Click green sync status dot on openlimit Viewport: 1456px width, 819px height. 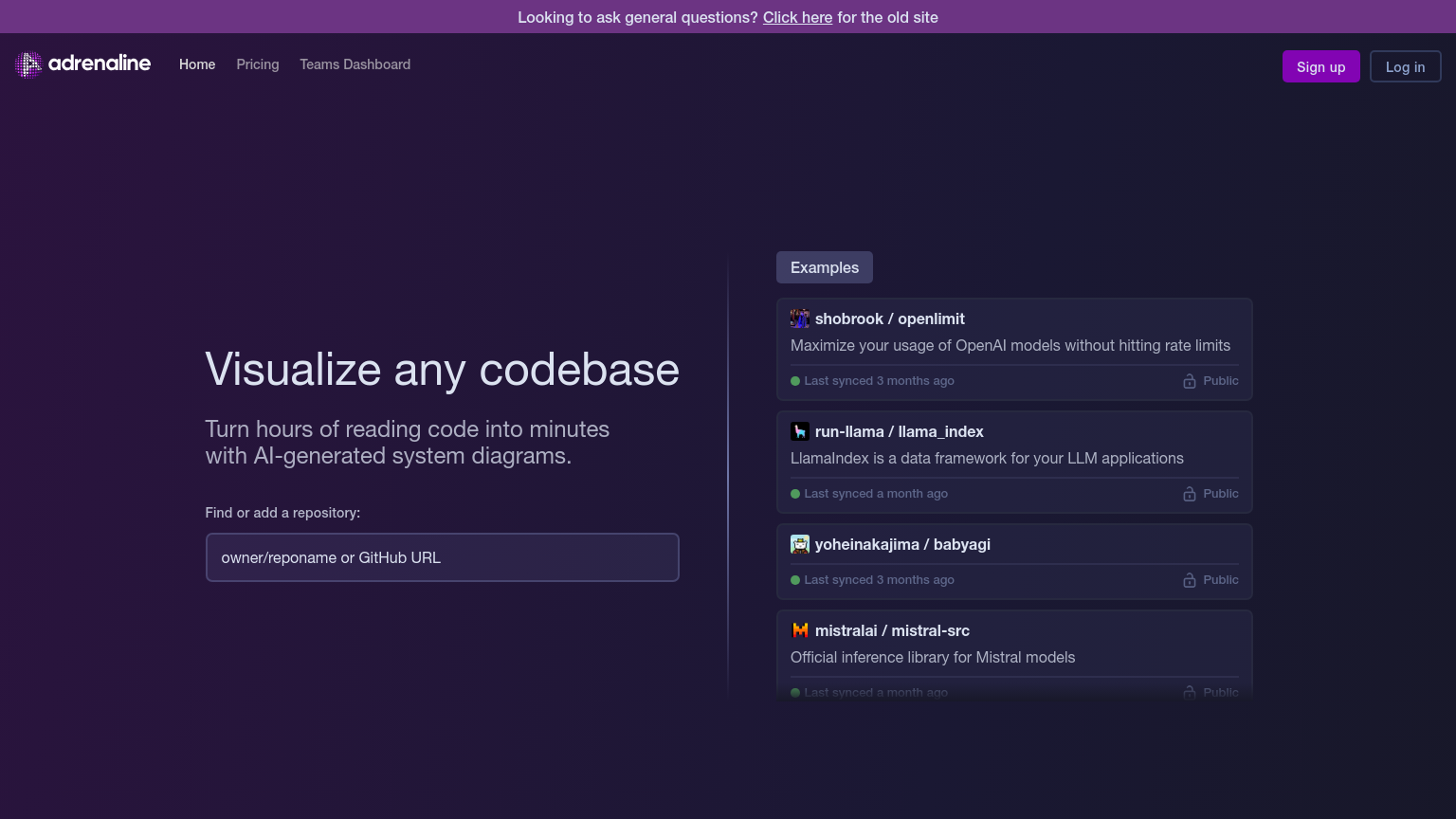(795, 381)
